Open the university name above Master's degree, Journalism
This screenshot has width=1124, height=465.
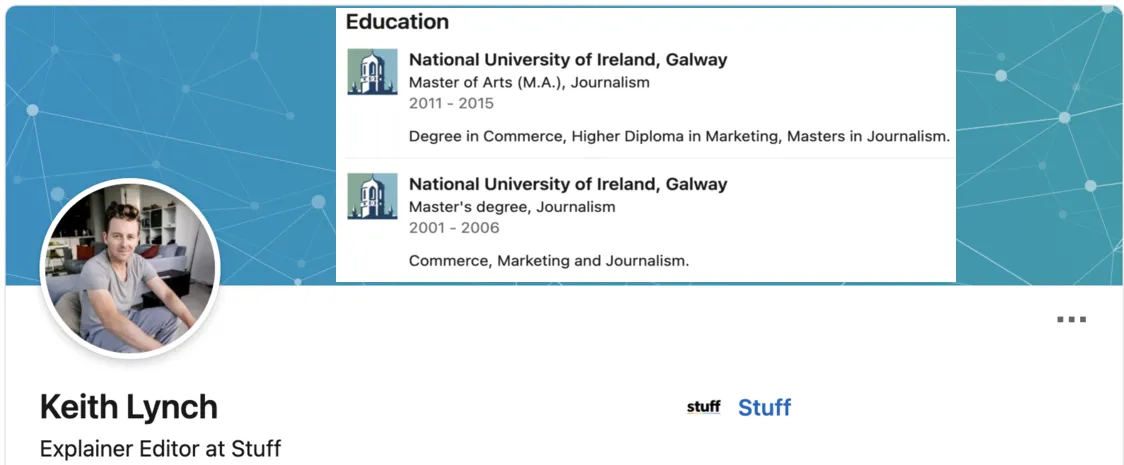click(568, 184)
